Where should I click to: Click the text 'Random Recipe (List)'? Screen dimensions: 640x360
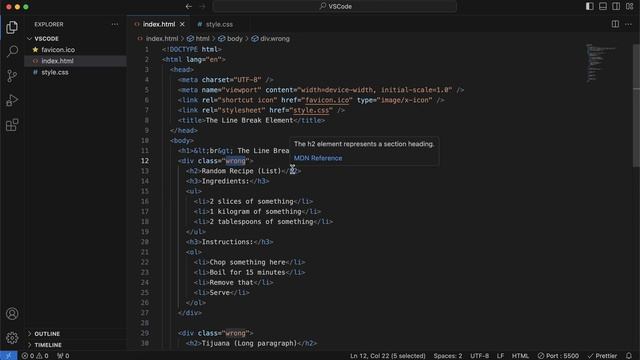pos(241,171)
